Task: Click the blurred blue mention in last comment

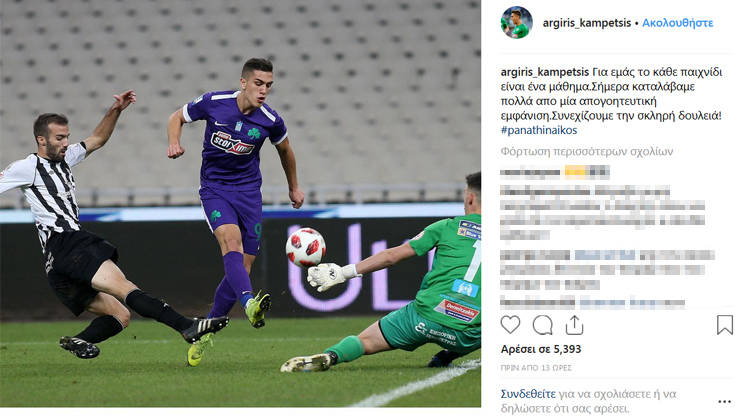Action: pos(602,303)
